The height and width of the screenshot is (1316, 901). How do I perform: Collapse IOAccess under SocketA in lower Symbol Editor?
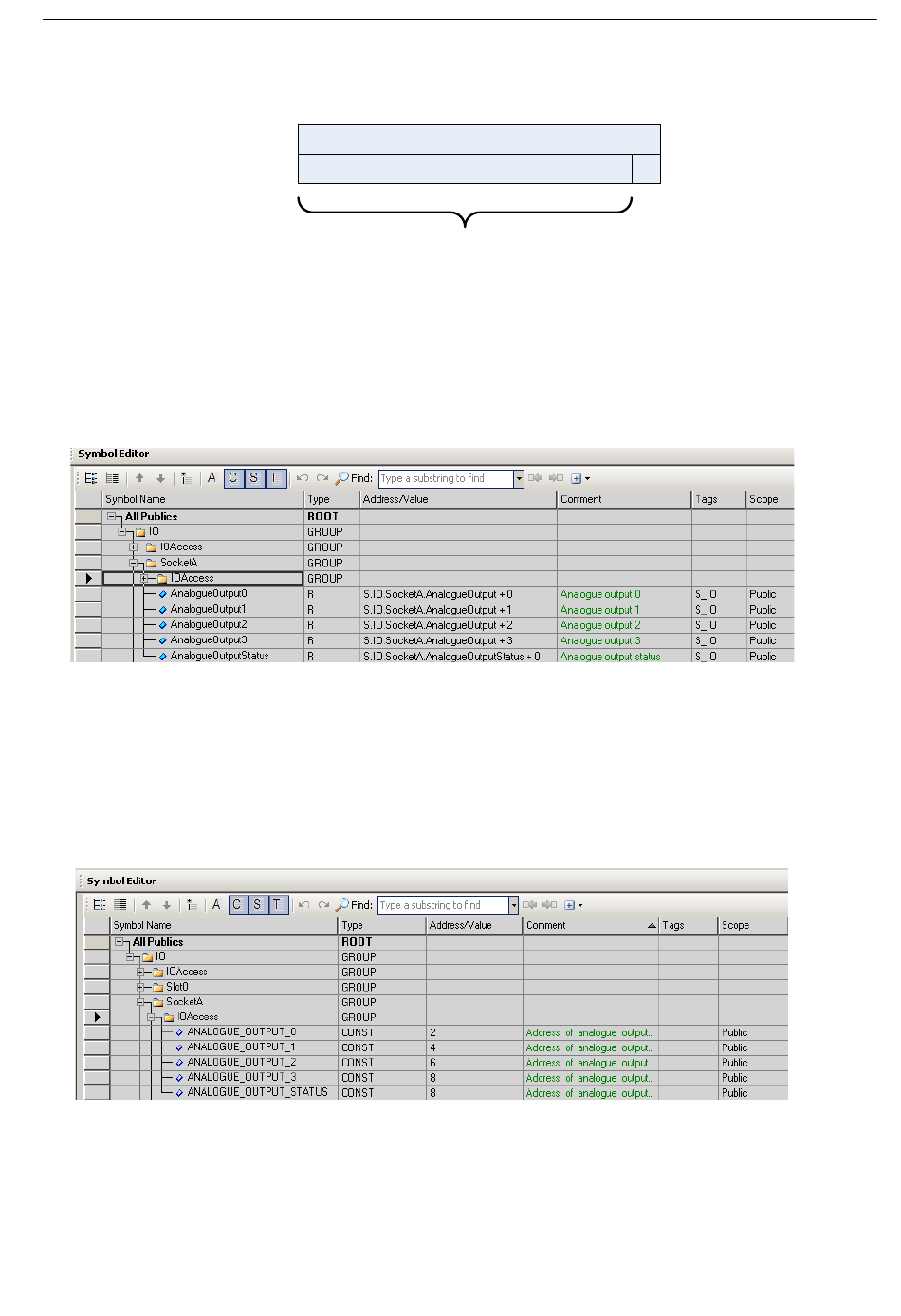(x=152, y=1017)
